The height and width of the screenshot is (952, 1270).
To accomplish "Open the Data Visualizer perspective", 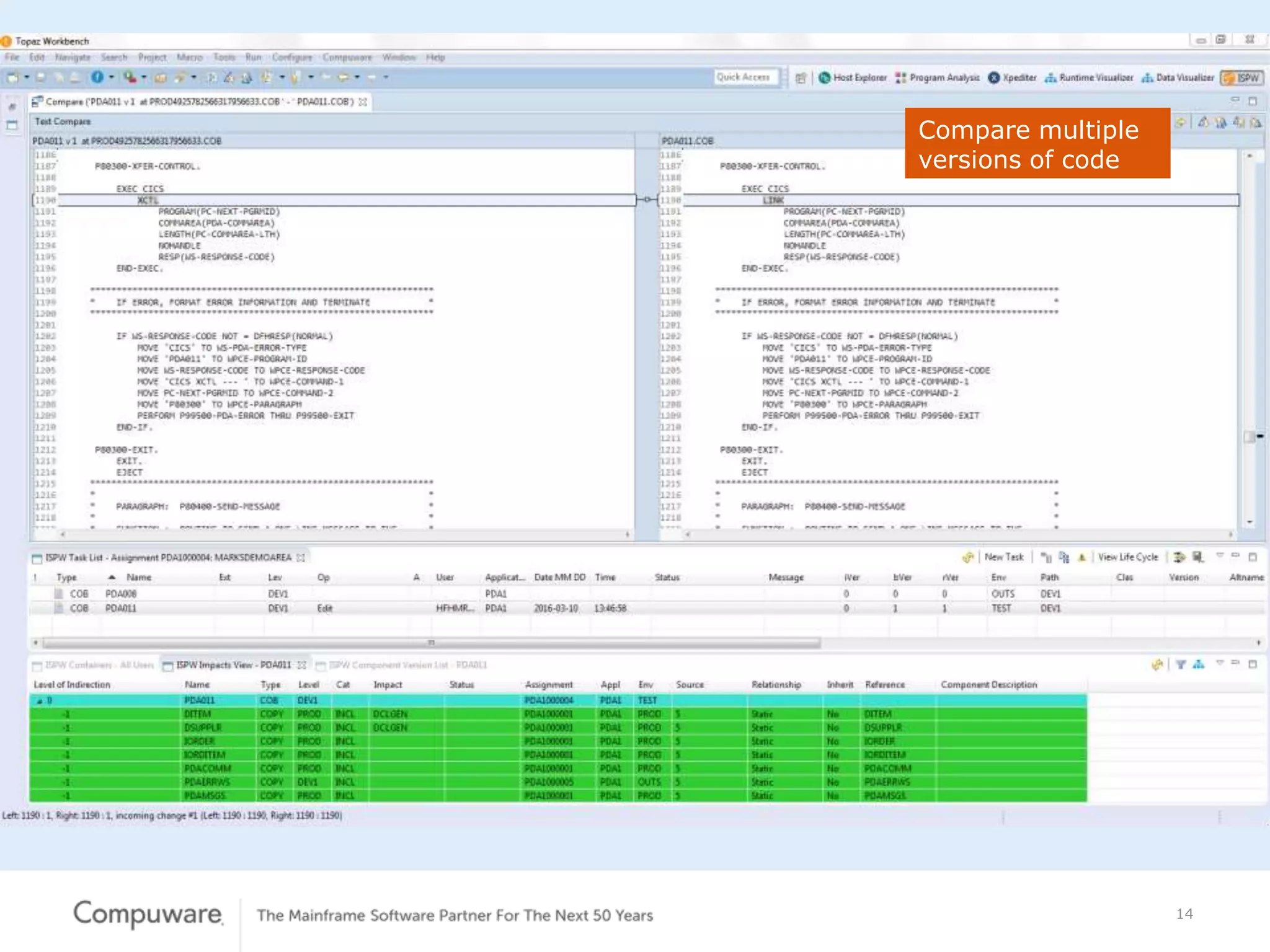I will [1178, 77].
